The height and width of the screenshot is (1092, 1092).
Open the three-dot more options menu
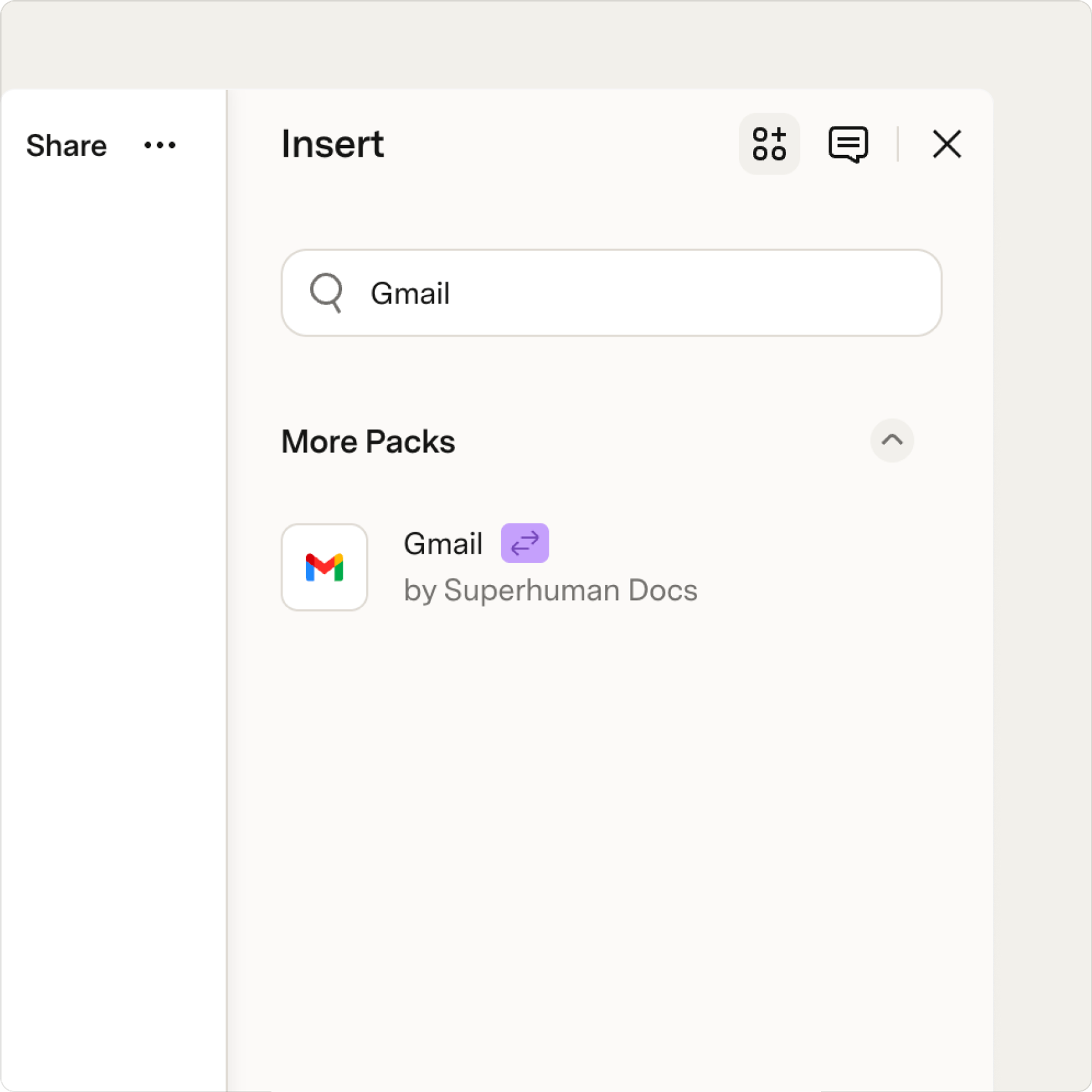(x=160, y=145)
